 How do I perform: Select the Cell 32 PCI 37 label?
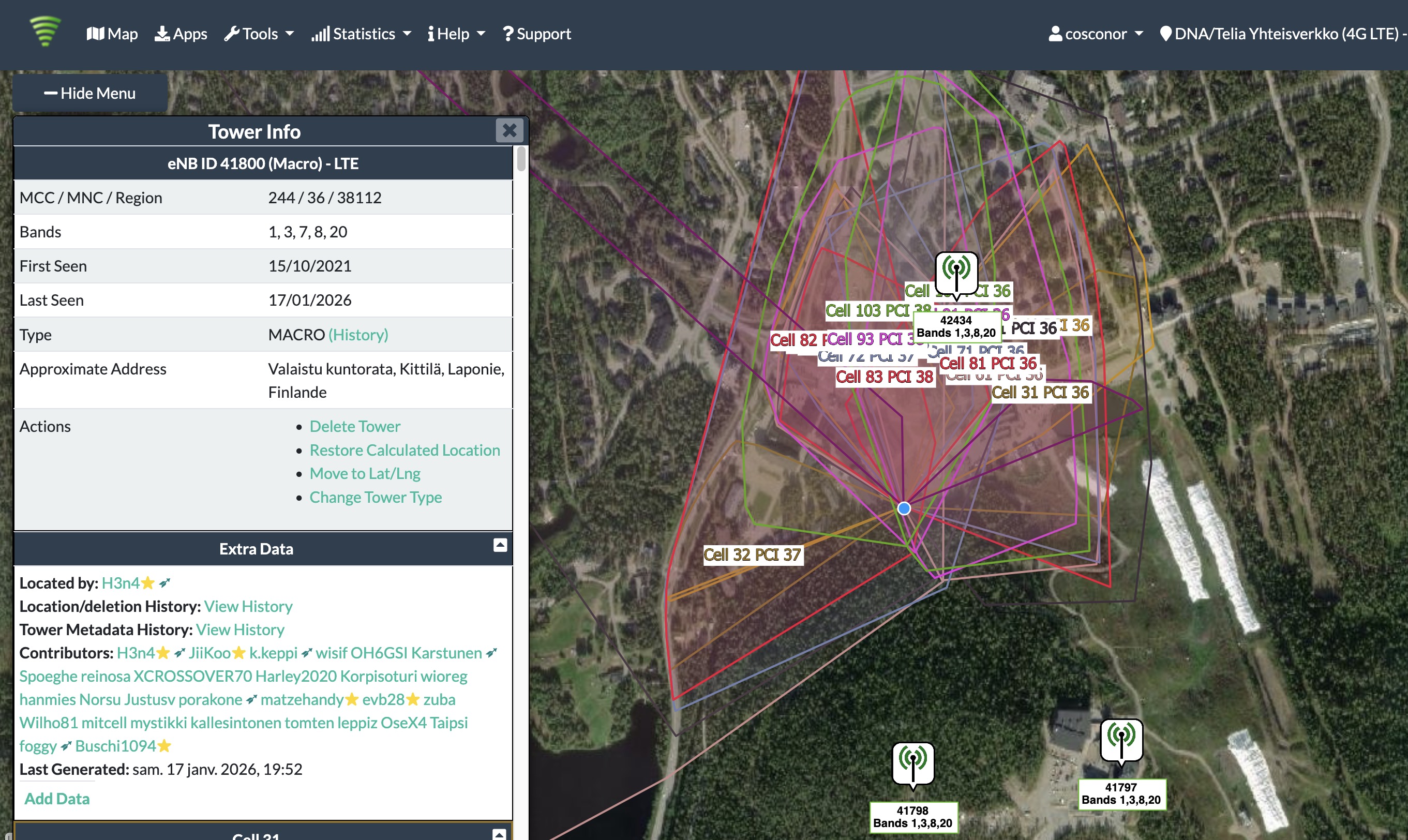752,554
